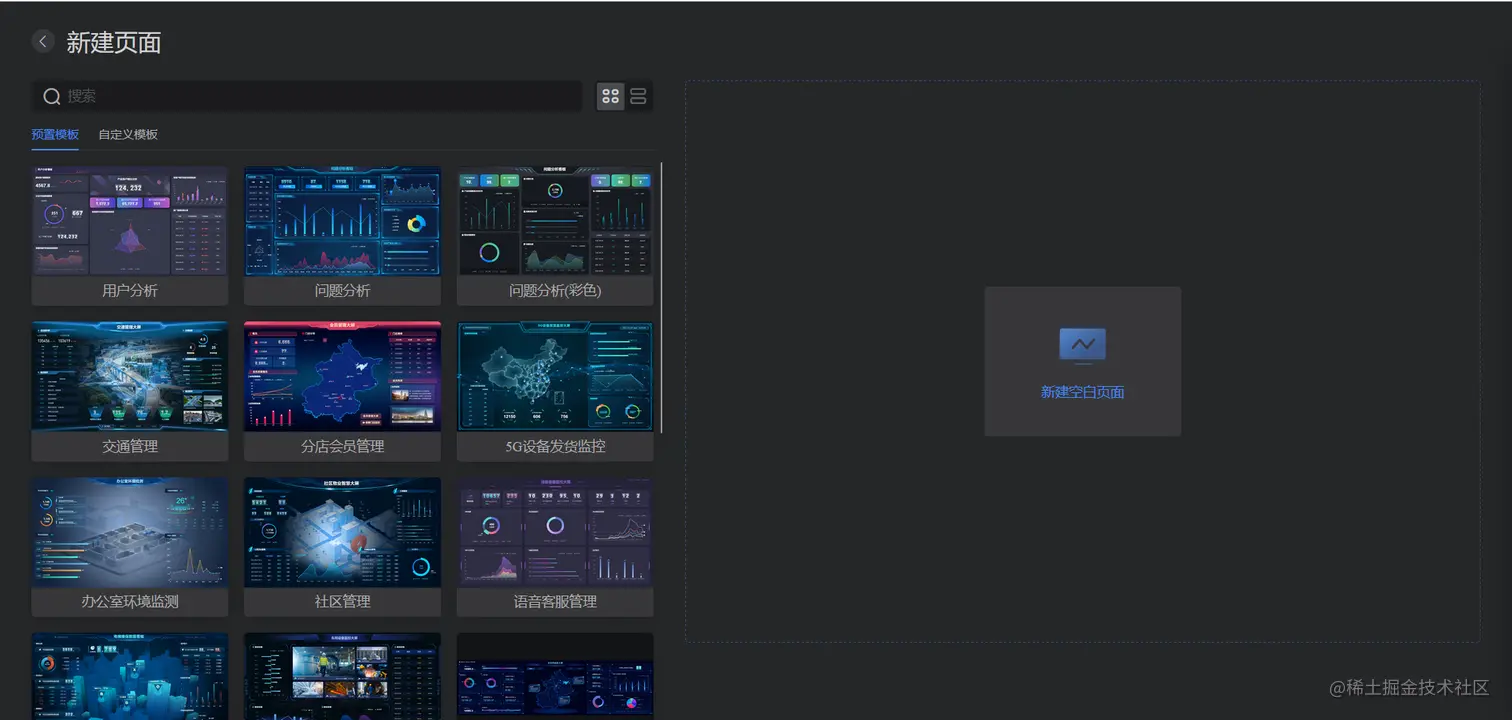Open the 5G设备发货监控 template thumbnail

click(x=555, y=377)
